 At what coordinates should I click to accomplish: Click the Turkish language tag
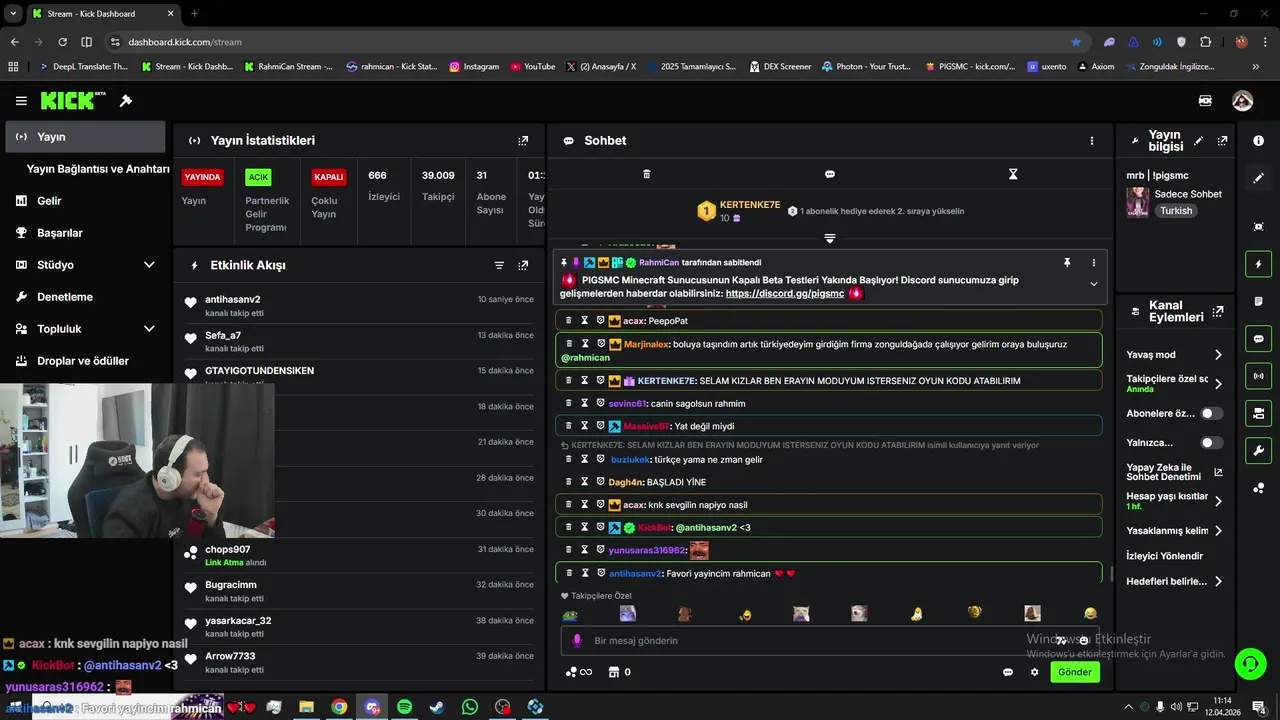[1176, 211]
